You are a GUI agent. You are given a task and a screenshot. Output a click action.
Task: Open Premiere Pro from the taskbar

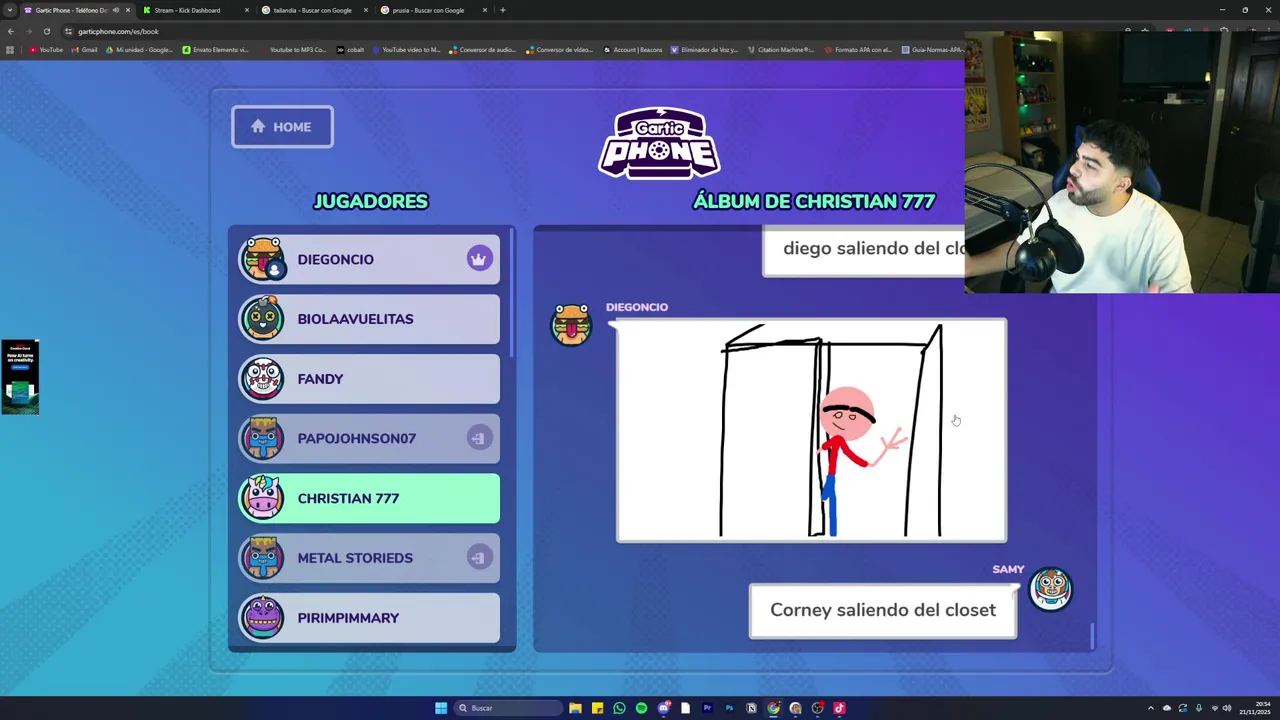tap(707, 708)
